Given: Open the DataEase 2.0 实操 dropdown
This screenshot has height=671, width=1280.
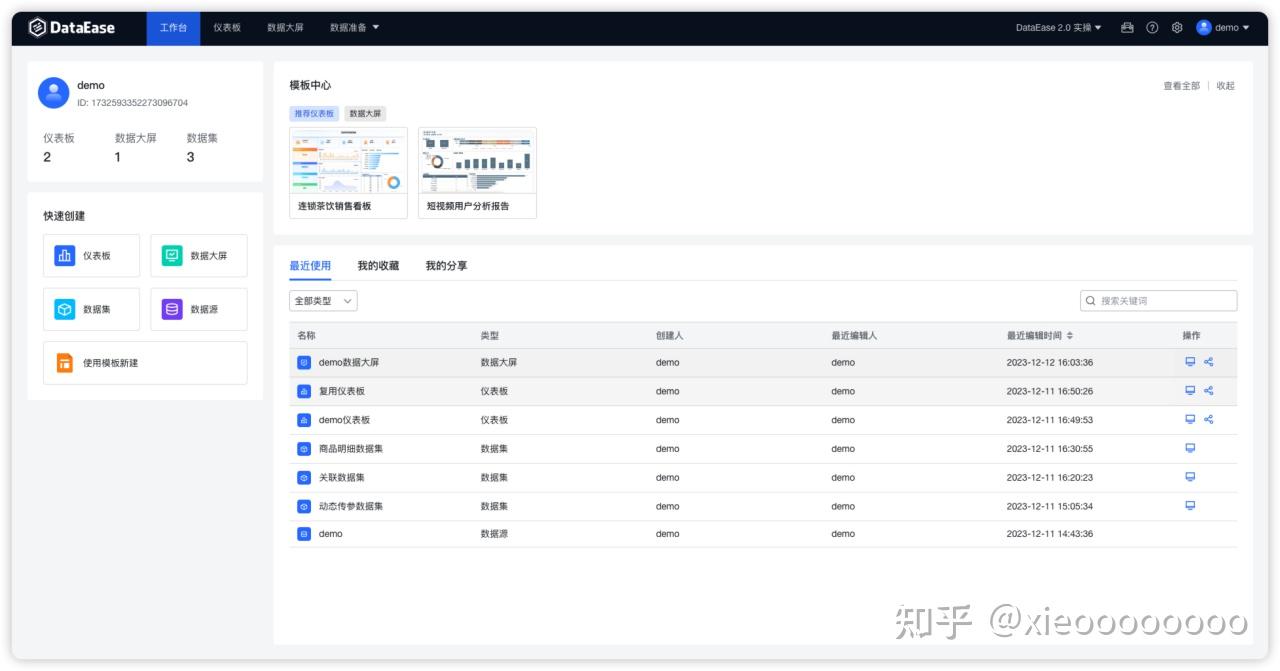Looking at the screenshot, I should coord(1058,28).
